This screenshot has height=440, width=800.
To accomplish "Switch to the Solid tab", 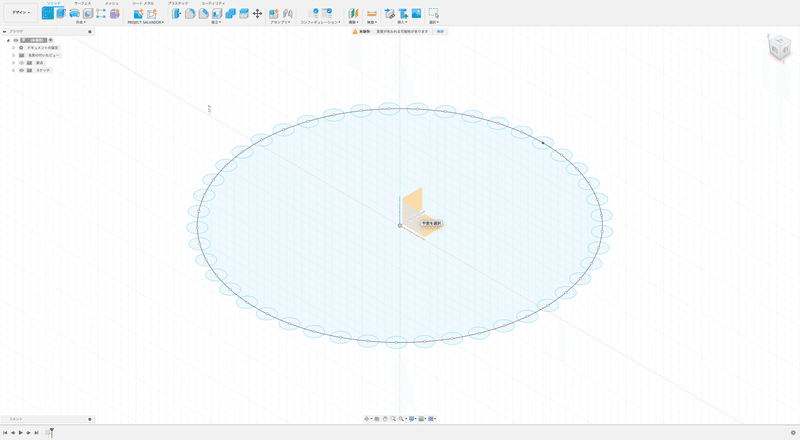I will (x=54, y=3).
